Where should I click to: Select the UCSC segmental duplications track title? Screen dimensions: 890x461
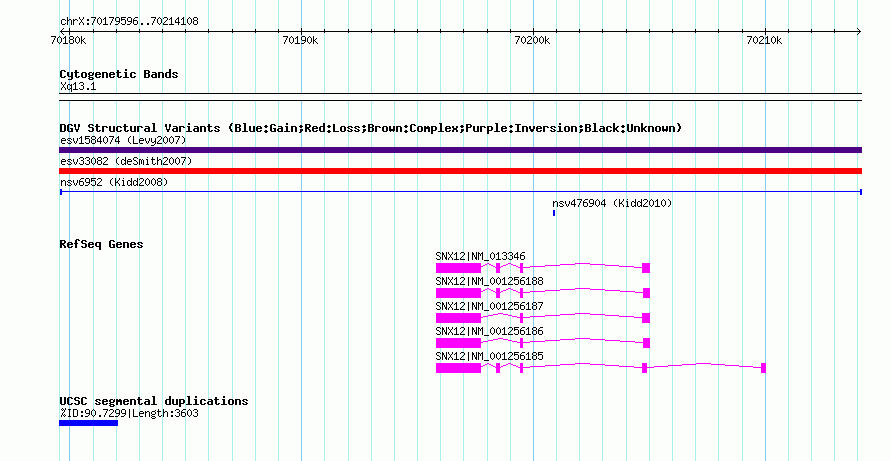coord(154,401)
